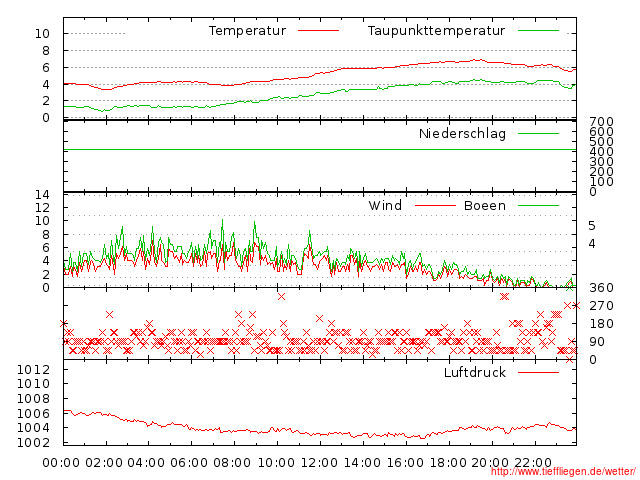Viewport: 640px width, 480px height.
Task: Click the 20:00 time axis label
Action: 490,463
